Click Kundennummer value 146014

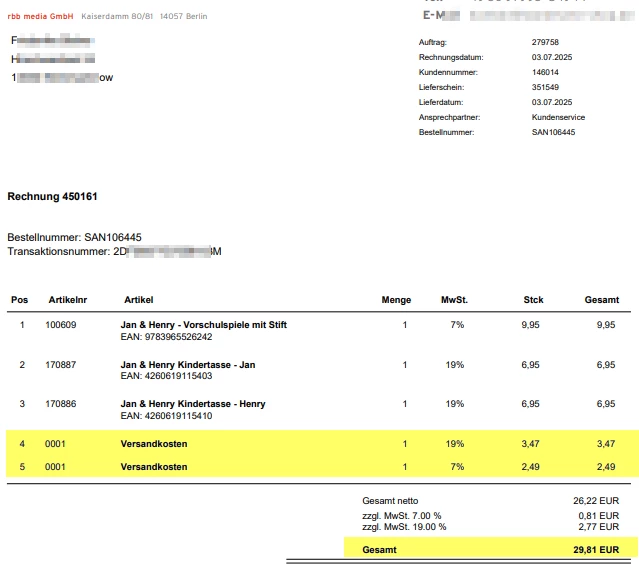pos(545,73)
